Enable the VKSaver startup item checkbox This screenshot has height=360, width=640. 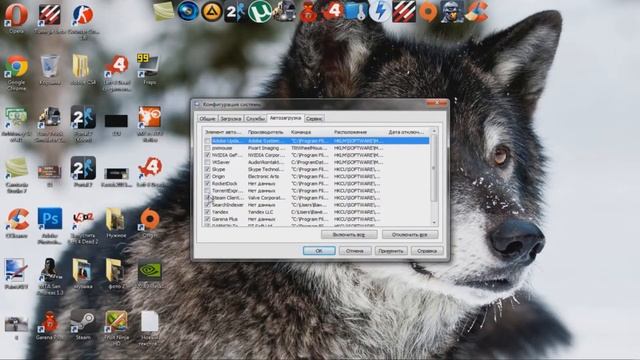coord(207,162)
